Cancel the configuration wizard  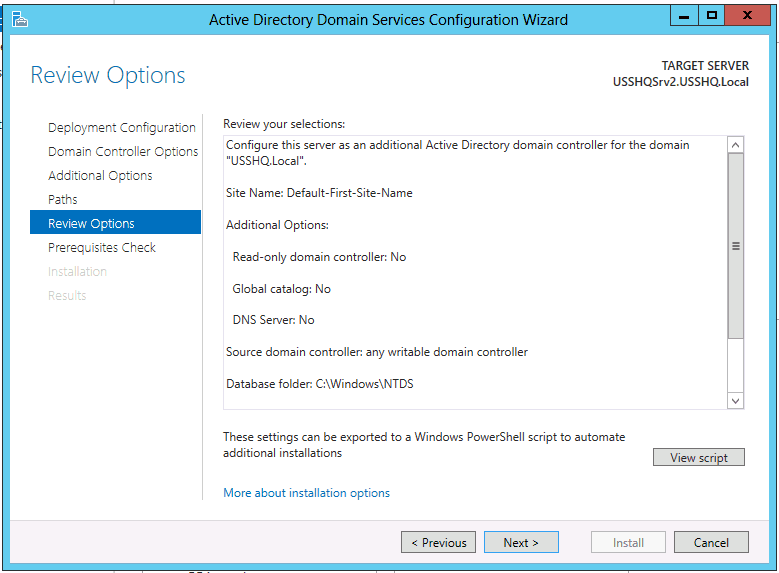coord(711,542)
